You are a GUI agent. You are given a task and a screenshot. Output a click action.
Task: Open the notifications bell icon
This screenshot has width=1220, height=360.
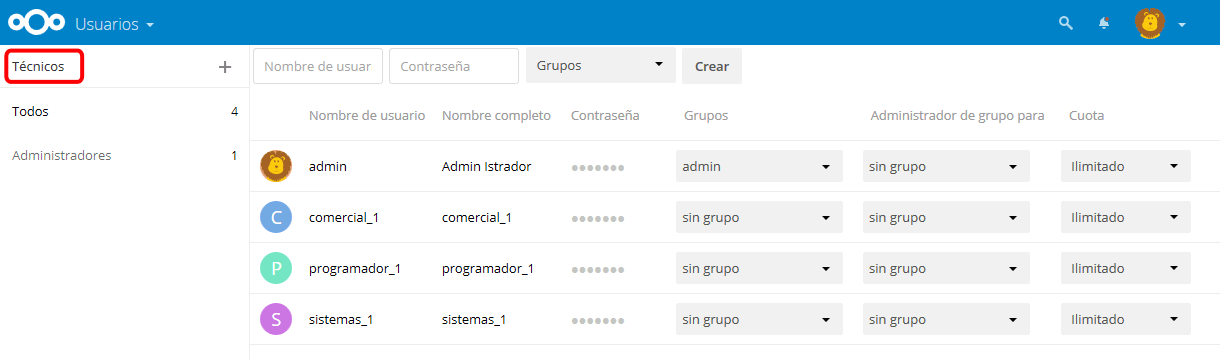1104,23
